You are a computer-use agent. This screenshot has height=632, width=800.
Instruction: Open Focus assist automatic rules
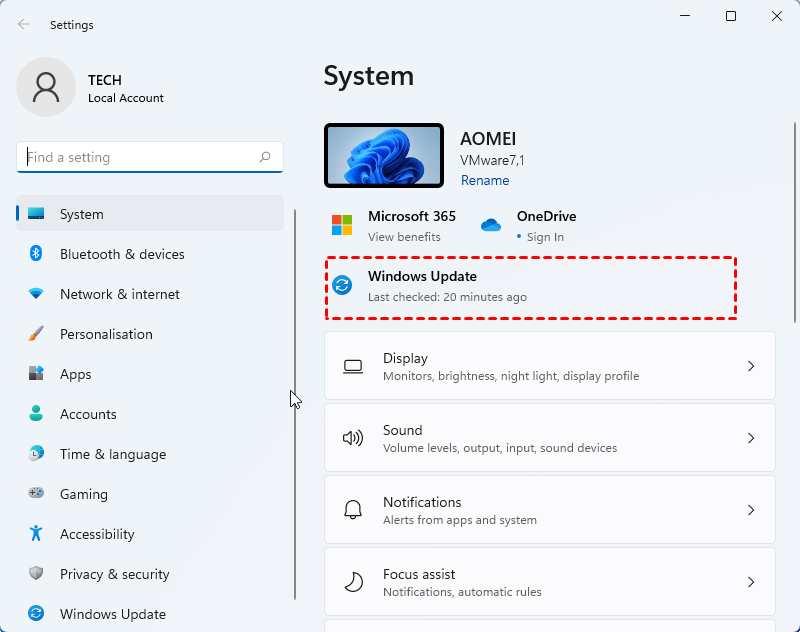[549, 582]
